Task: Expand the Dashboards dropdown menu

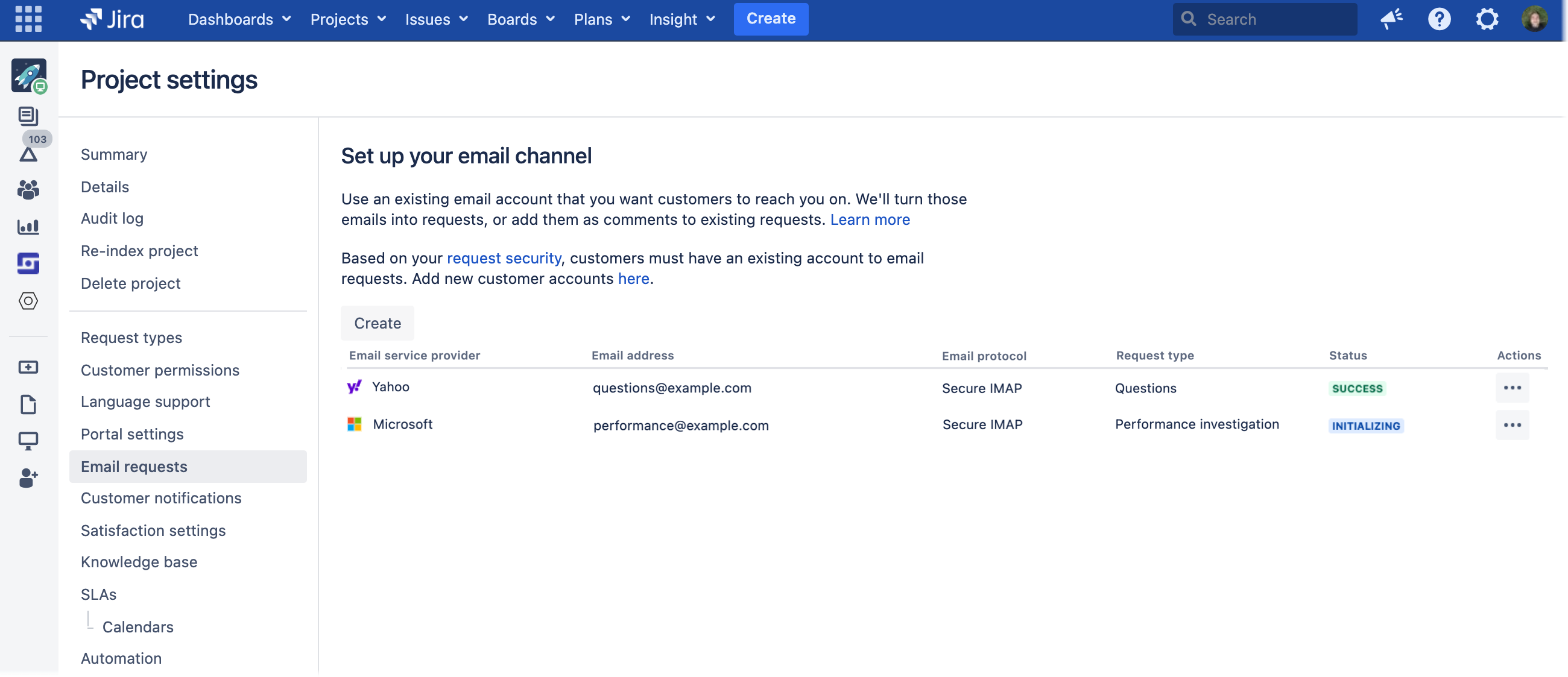Action: coord(239,19)
